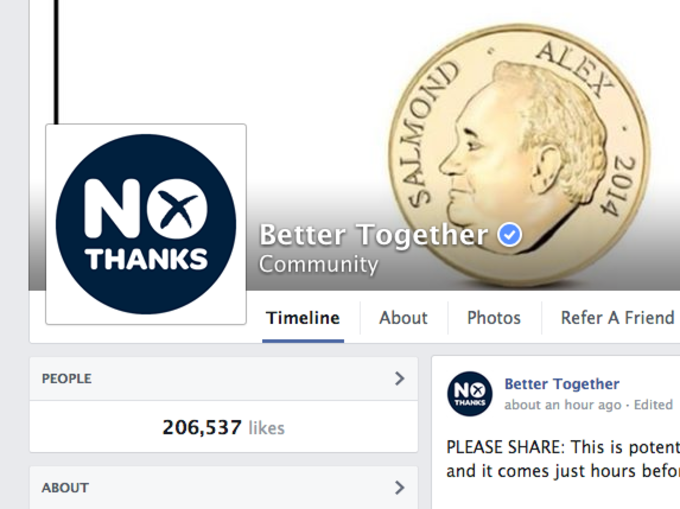The image size is (680, 509).
Task: Click the about an hour ago timestamp
Action: pyautogui.click(x=562, y=405)
